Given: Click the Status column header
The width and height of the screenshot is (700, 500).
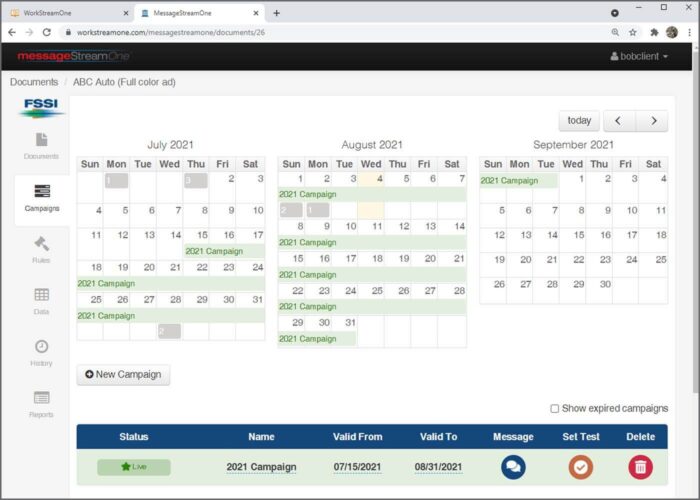Looking at the screenshot, I should 134,437.
